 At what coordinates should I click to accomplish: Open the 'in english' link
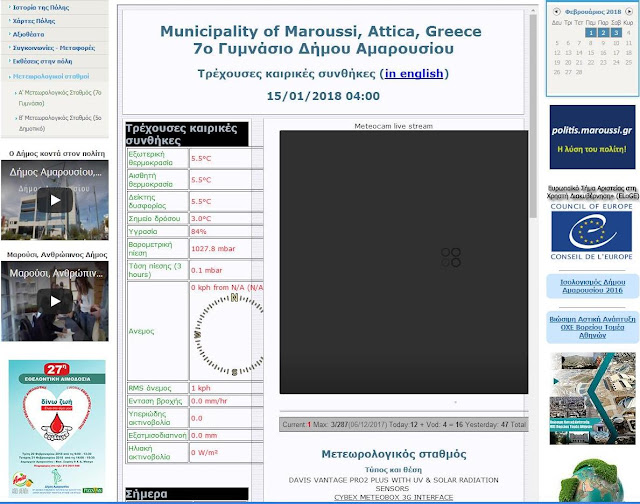(414, 74)
